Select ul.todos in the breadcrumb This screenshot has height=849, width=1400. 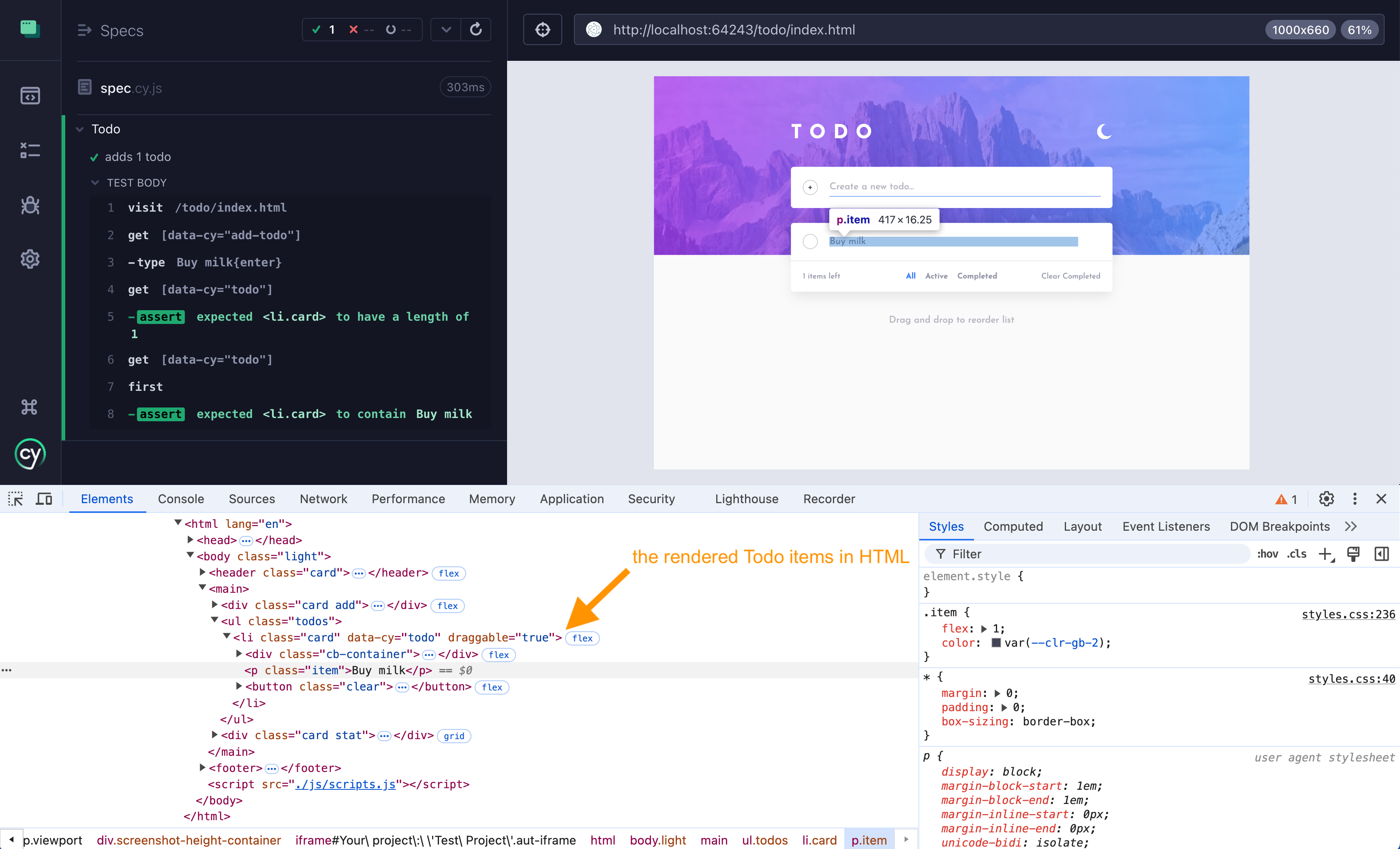(765, 840)
